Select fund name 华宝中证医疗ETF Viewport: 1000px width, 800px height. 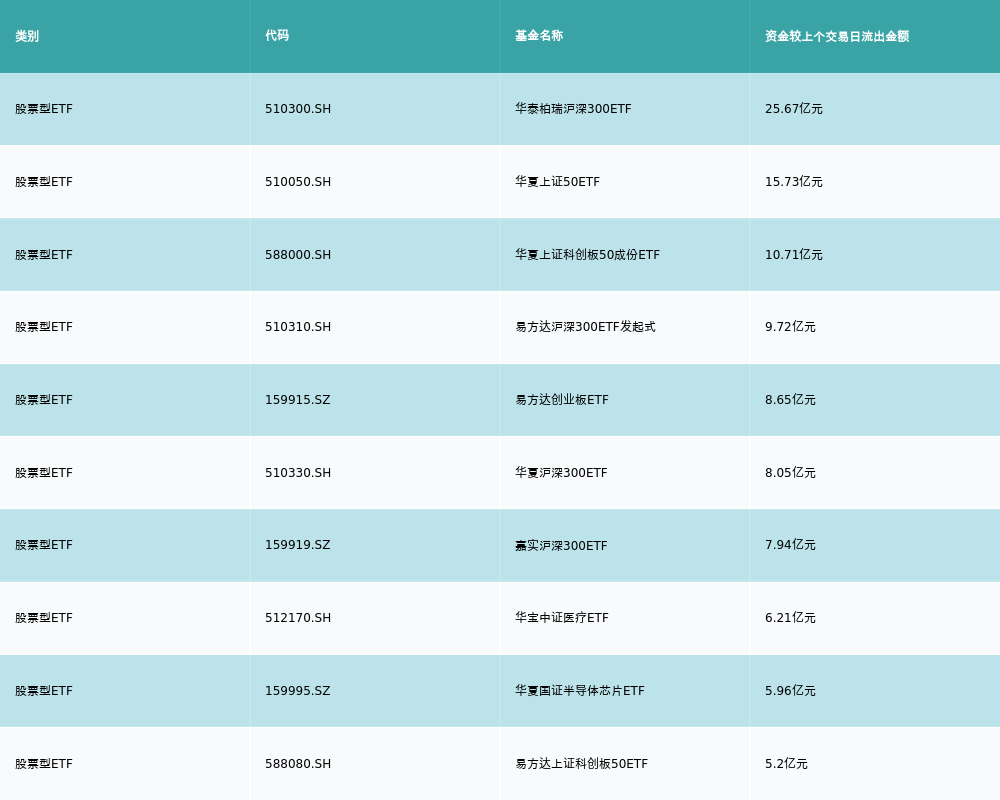[x=562, y=618]
